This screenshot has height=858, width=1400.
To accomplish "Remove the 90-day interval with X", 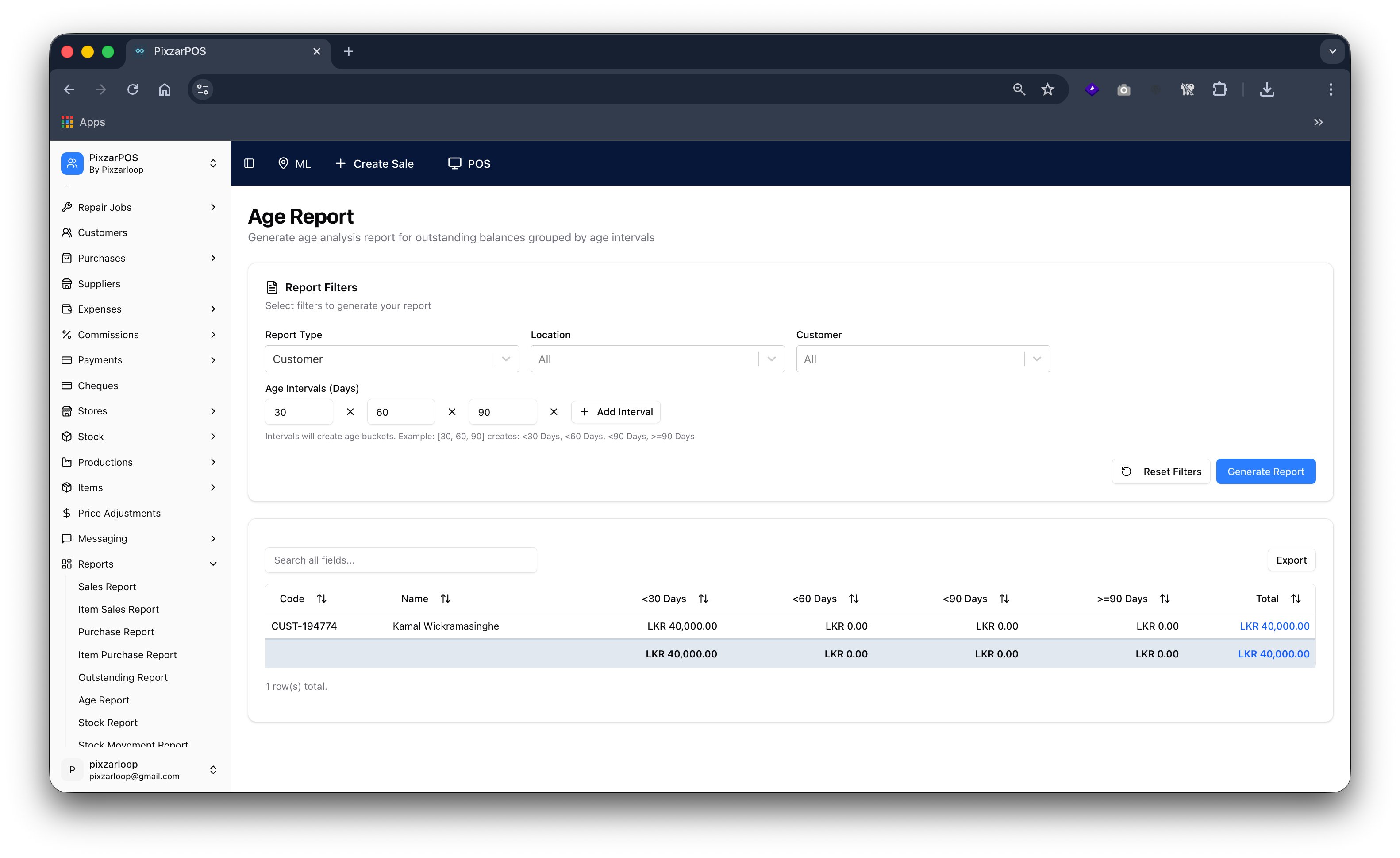I will [x=554, y=412].
